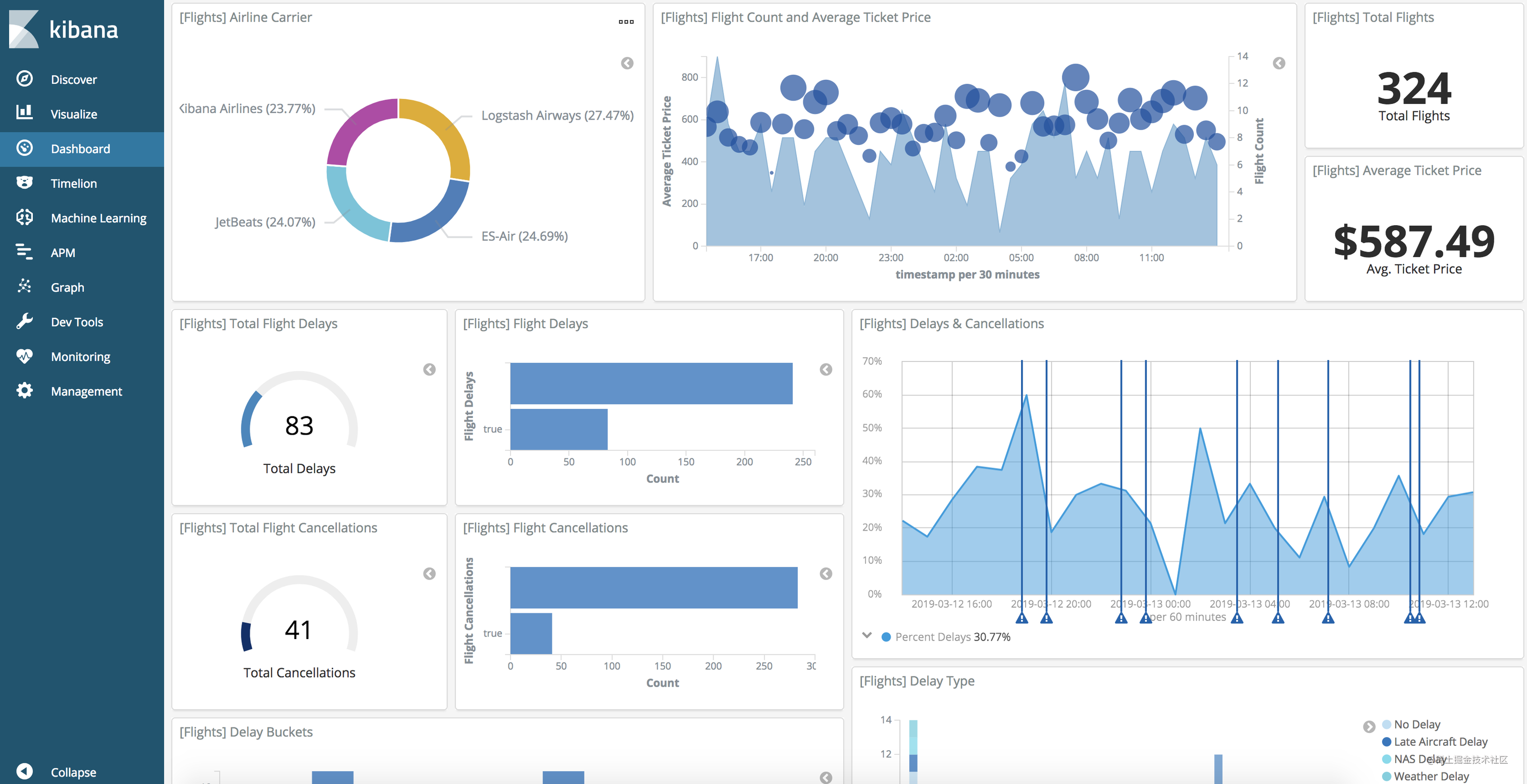The image size is (1527, 784).
Task: Click the true bar in Flight Cancellations
Action: [531, 634]
